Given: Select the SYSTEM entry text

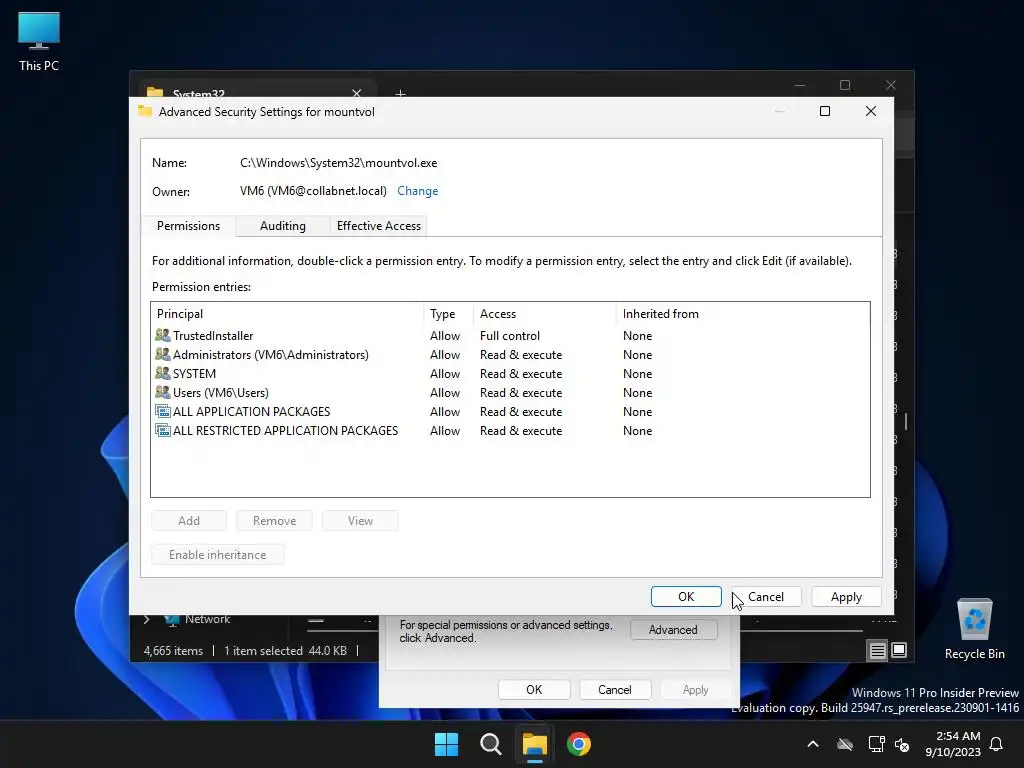Looking at the screenshot, I should pyautogui.click(x=194, y=374).
